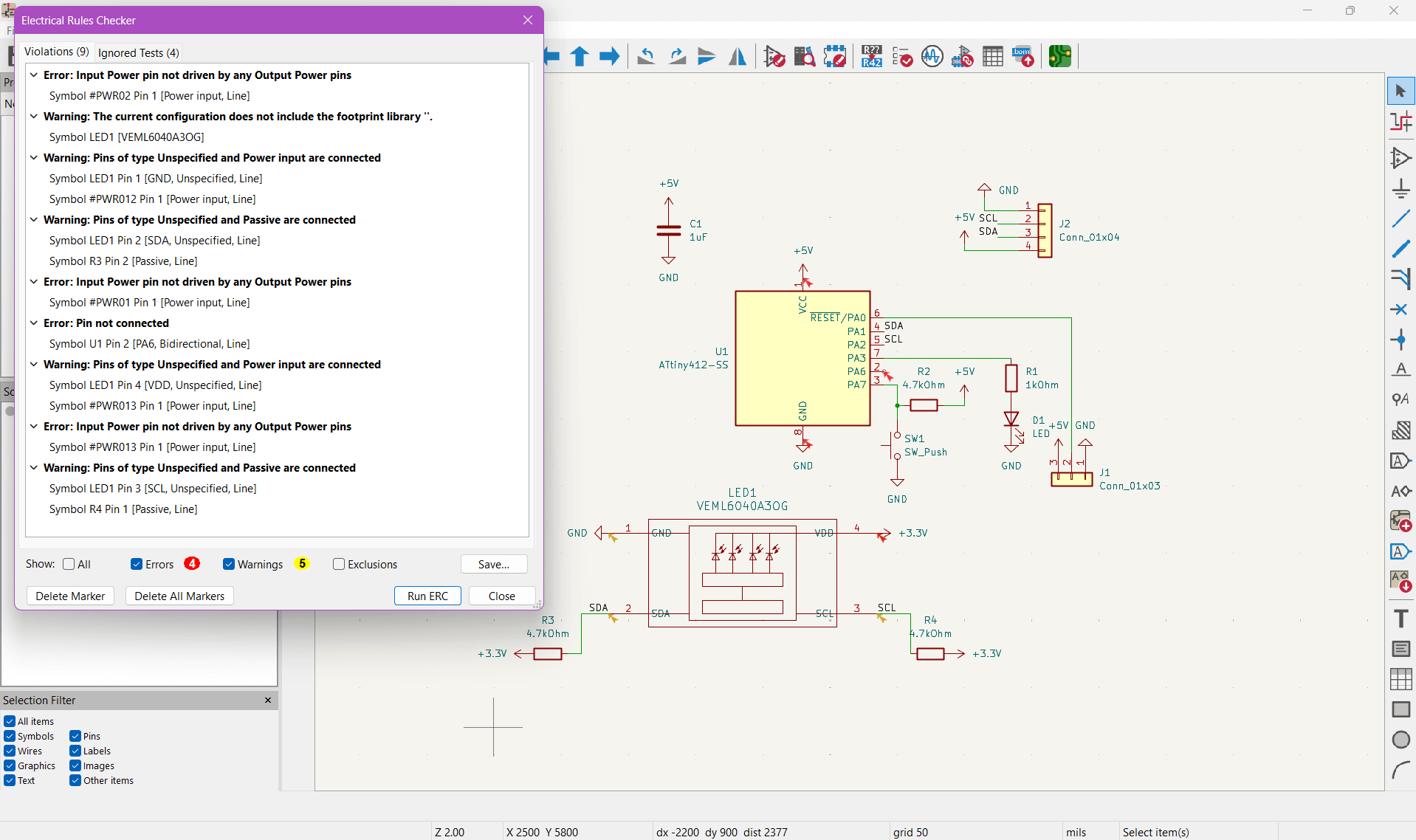Click the Annotate schematic R?? icon
1416x840 pixels.
(x=871, y=56)
